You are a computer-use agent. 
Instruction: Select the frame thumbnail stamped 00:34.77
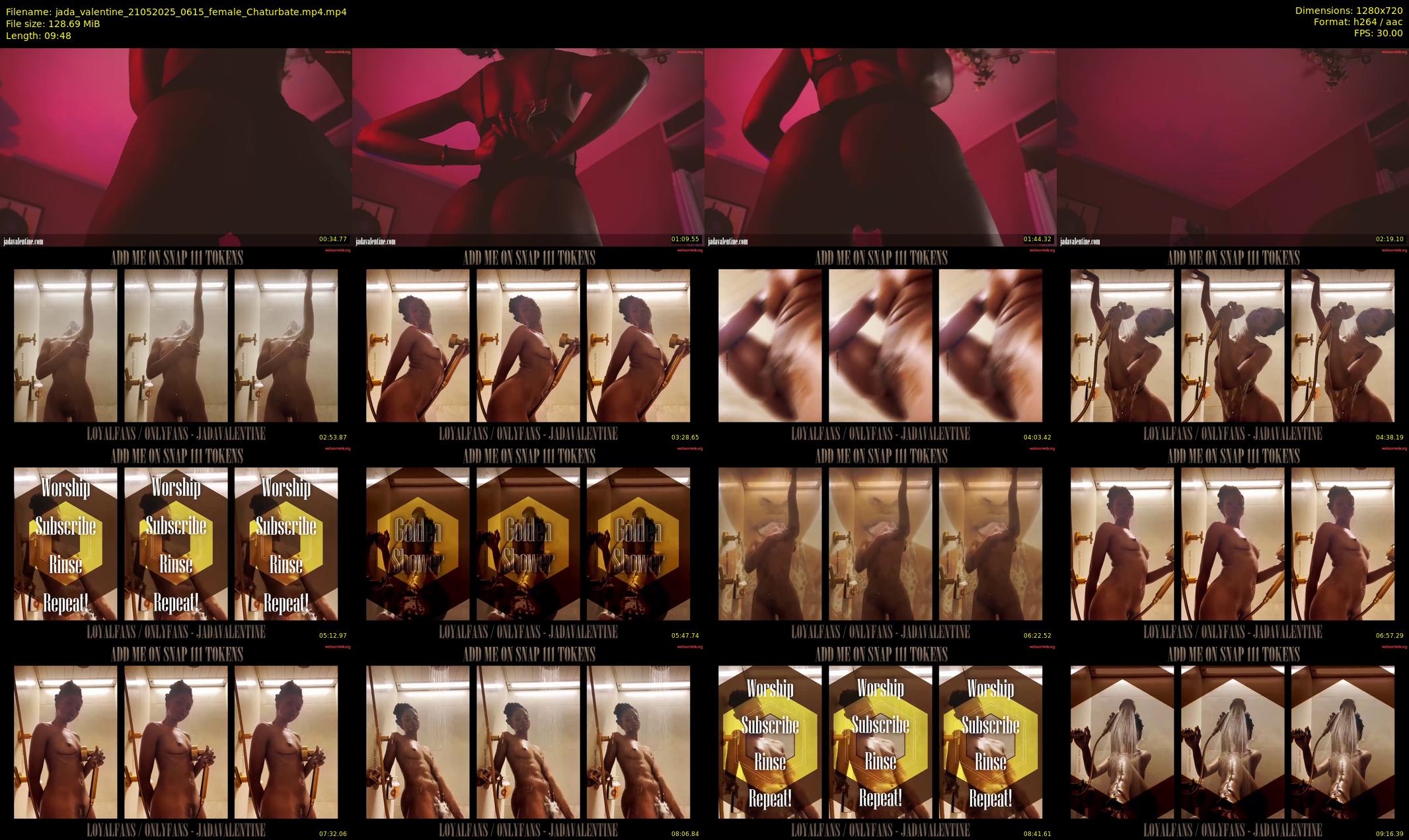pyautogui.click(x=176, y=147)
